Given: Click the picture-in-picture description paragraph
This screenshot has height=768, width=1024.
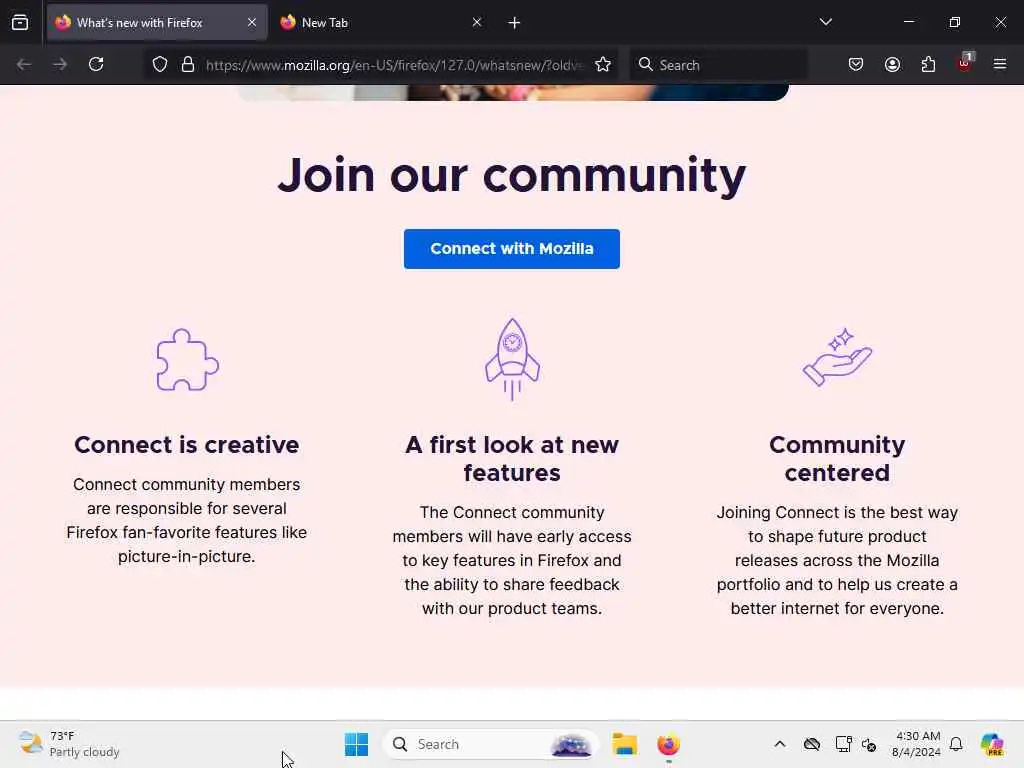Looking at the screenshot, I should [187, 520].
